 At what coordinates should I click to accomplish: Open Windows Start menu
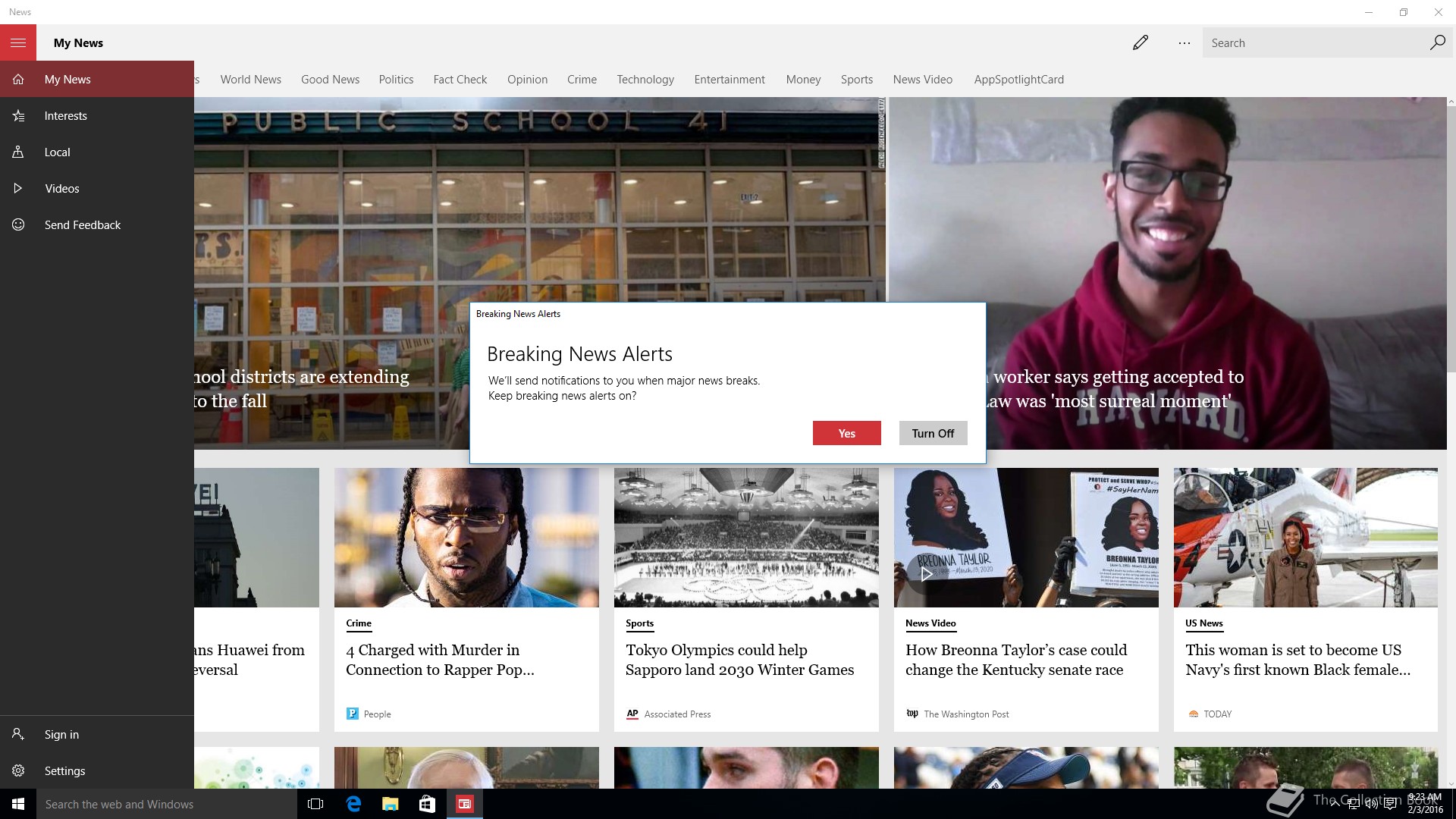(x=18, y=804)
